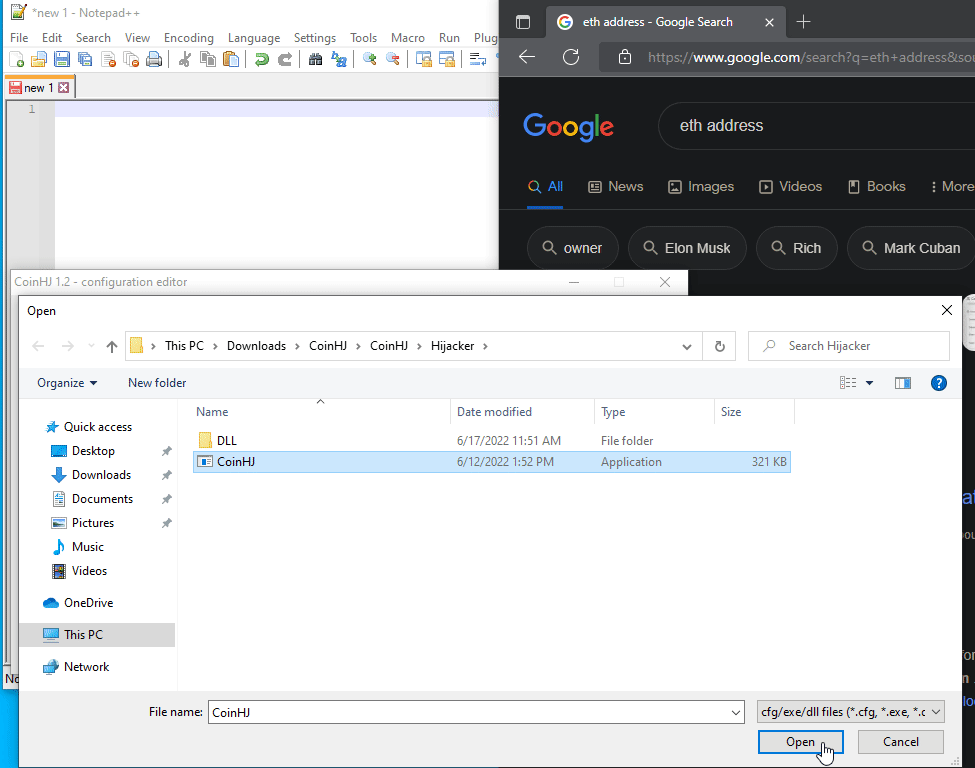Image resolution: width=975 pixels, height=768 pixels.
Task: Click the Google logo
Action: coord(568,127)
